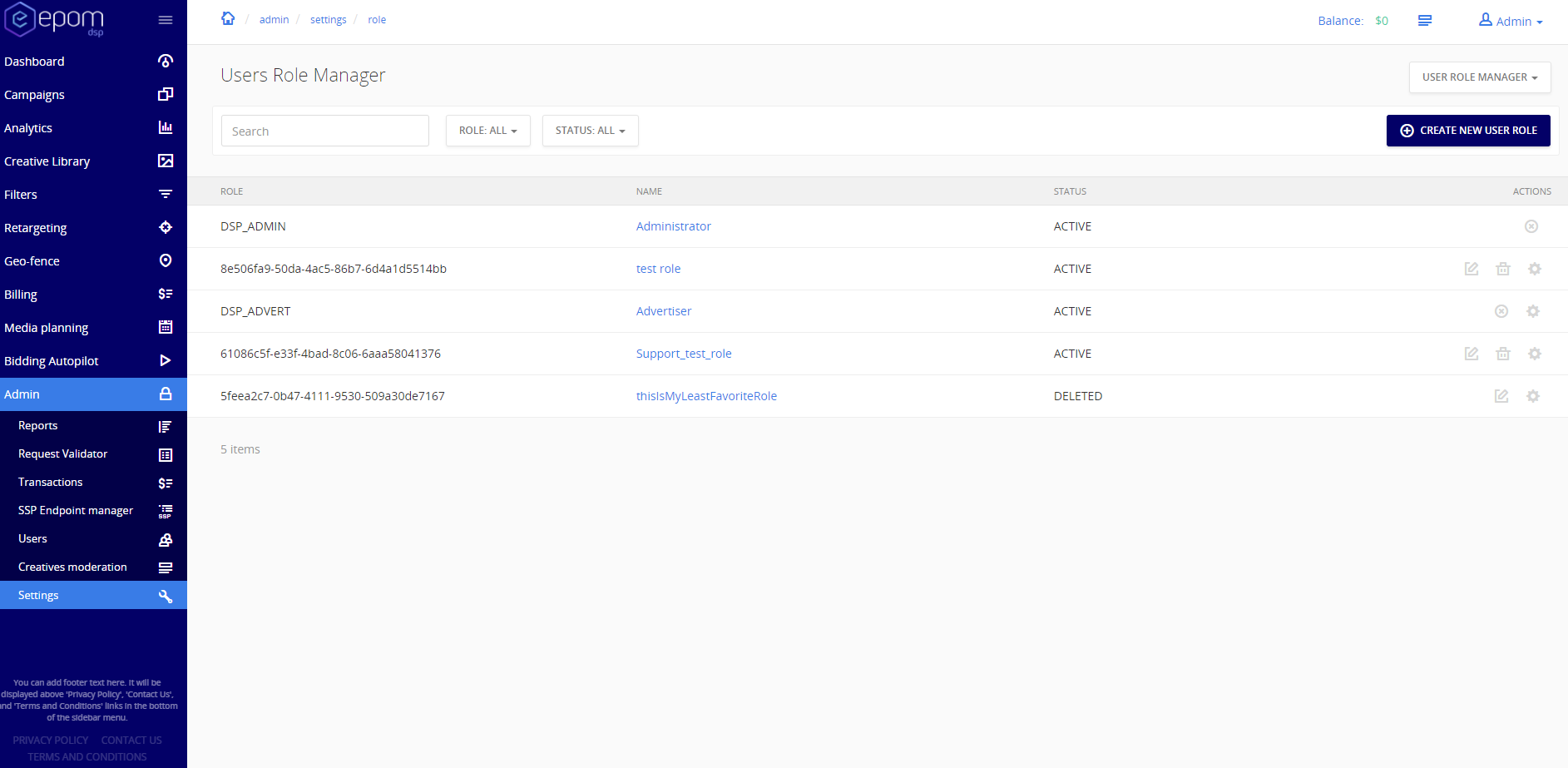Open the Admin user account dropdown
The height and width of the screenshot is (768, 1568).
tap(1511, 21)
